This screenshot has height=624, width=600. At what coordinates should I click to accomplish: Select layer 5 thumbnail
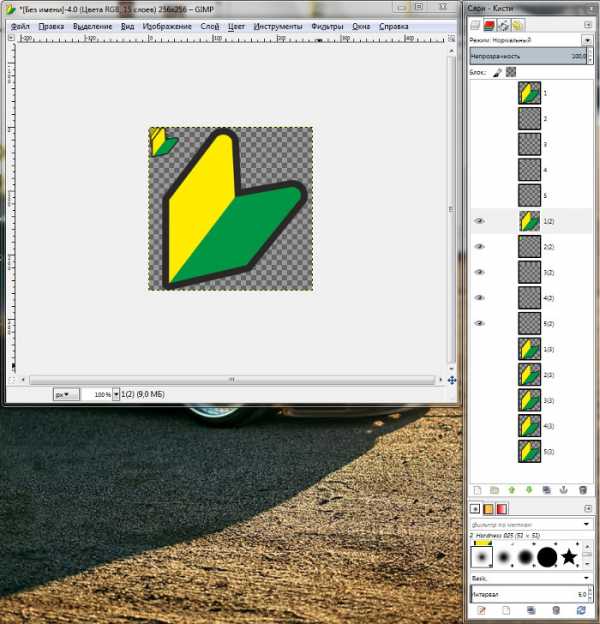coord(529,195)
